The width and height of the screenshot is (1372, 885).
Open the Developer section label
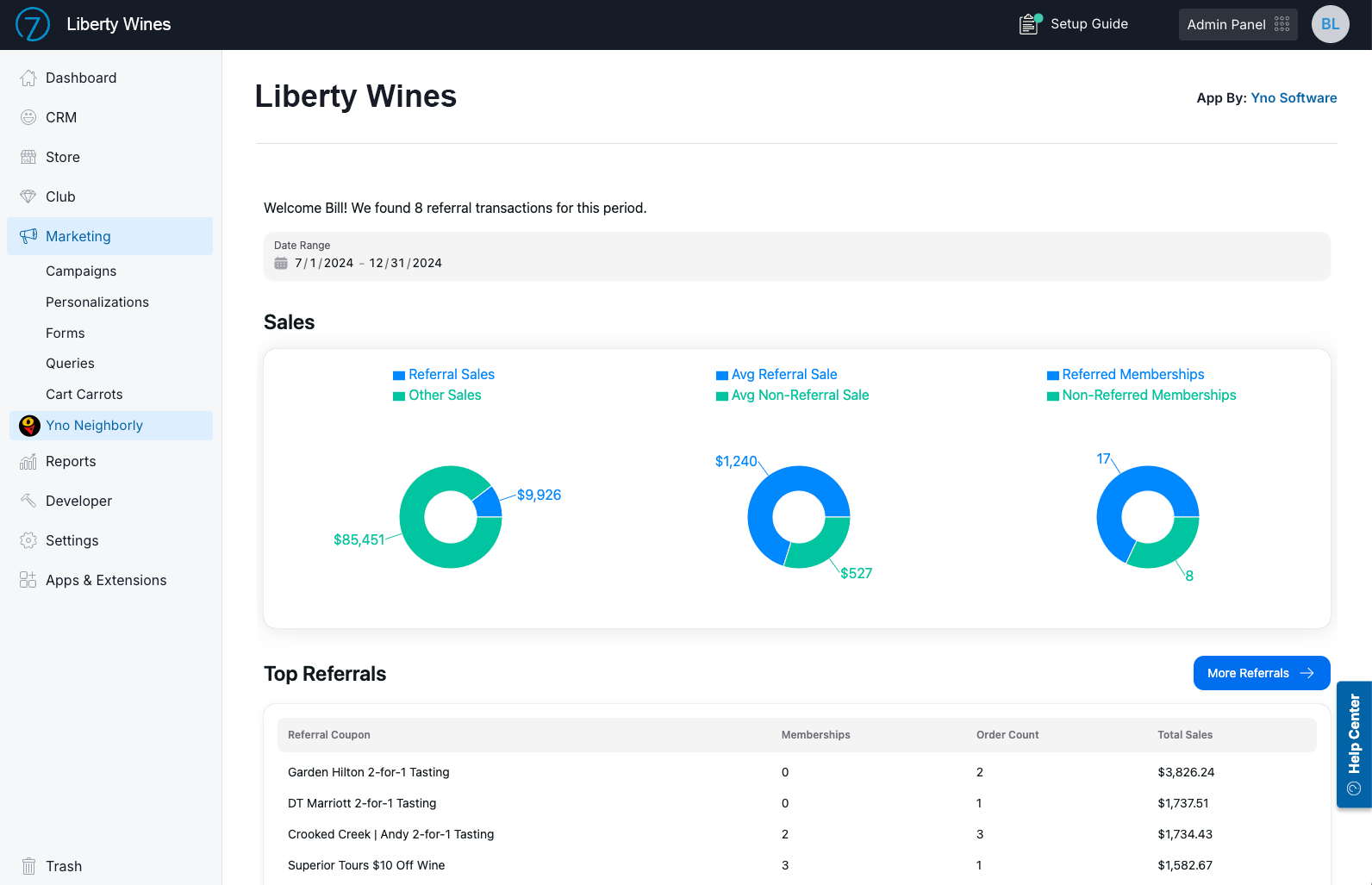tap(78, 501)
